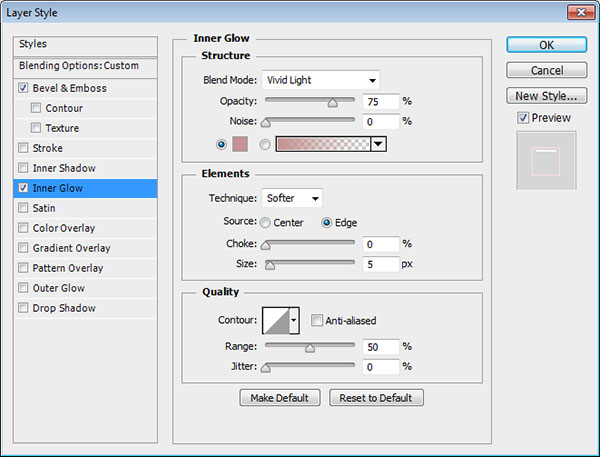600x457 pixels.
Task: Enable the Anti-aliased checkbox
Action: [x=317, y=321]
